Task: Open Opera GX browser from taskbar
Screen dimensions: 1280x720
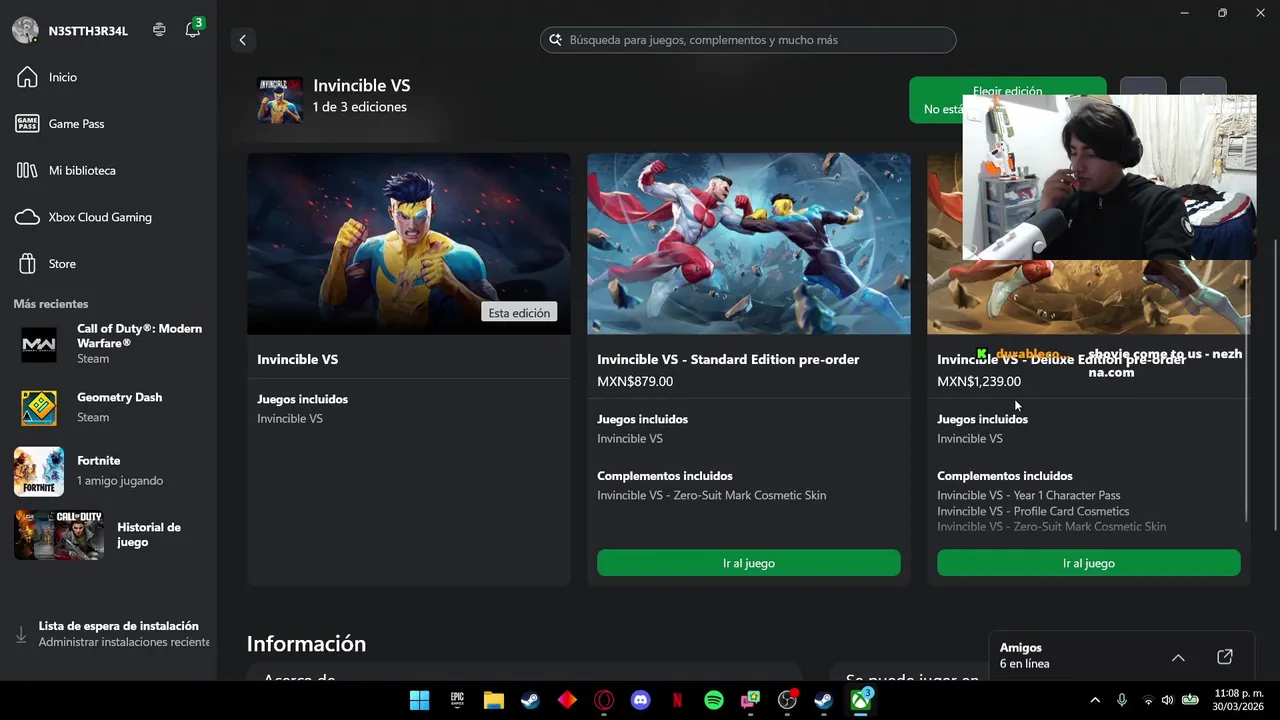Action: click(x=604, y=700)
